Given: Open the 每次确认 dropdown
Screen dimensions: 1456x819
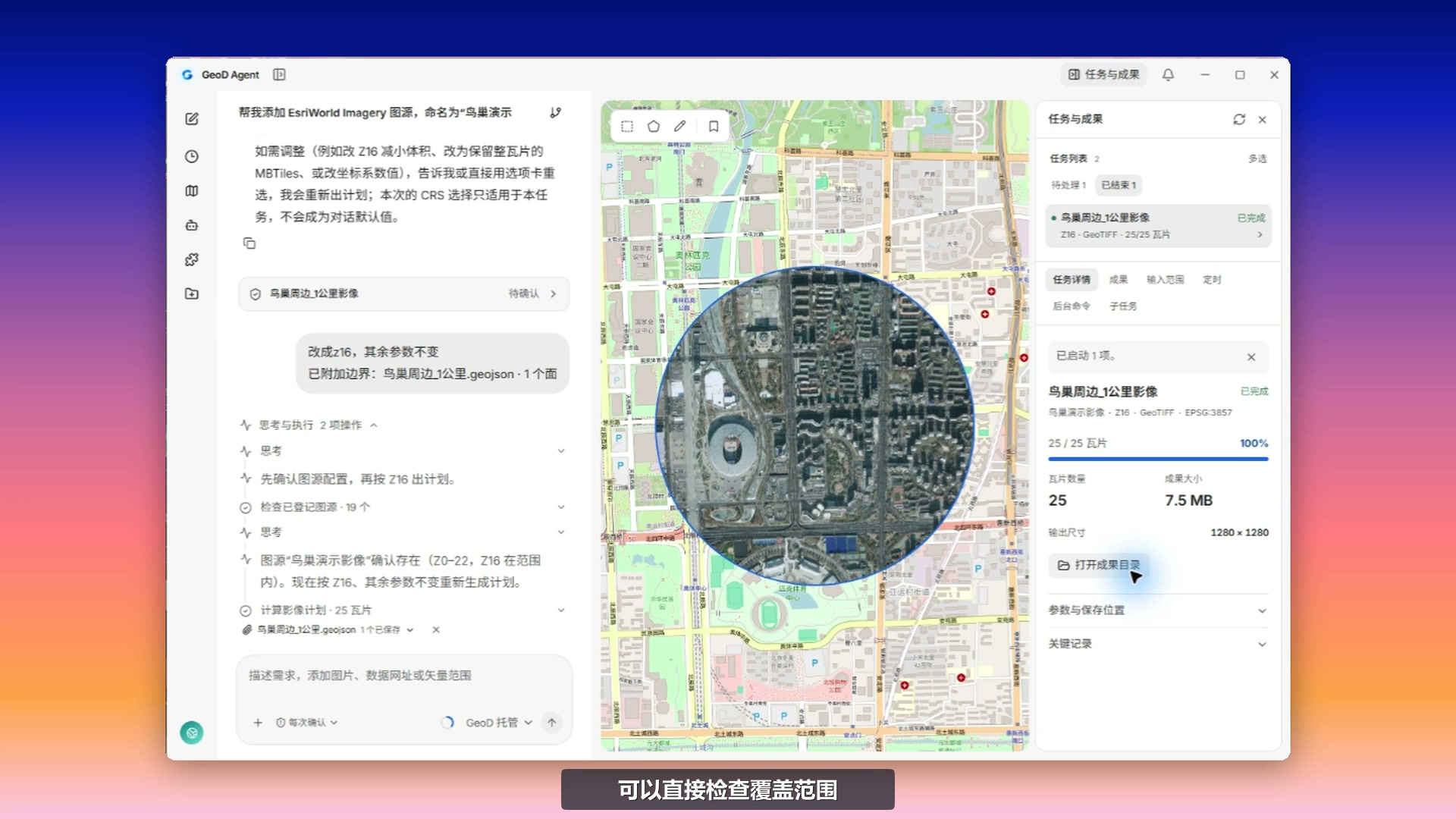Looking at the screenshot, I should tap(306, 723).
